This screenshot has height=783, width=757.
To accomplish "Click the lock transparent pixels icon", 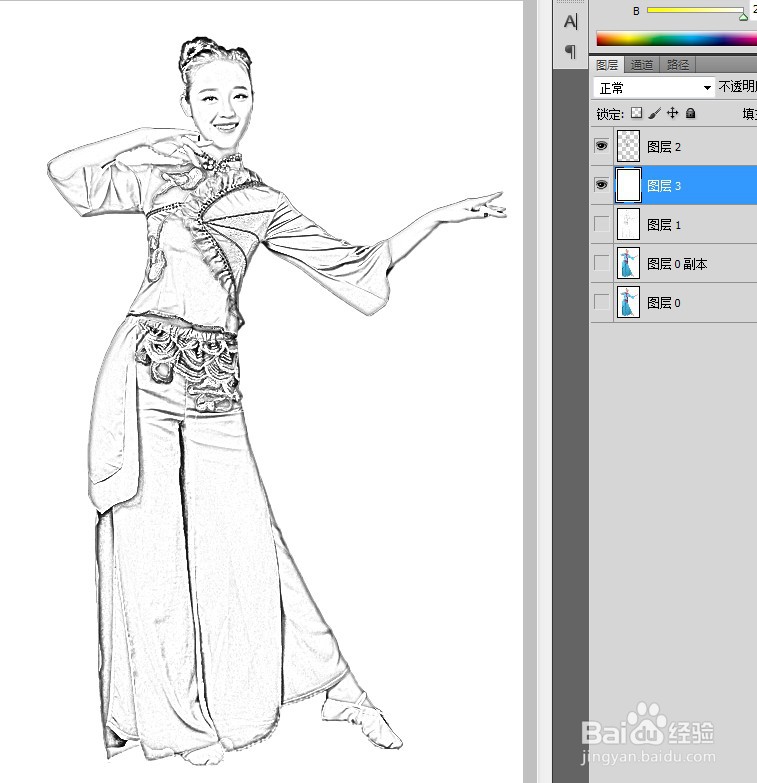I will click(x=636, y=113).
